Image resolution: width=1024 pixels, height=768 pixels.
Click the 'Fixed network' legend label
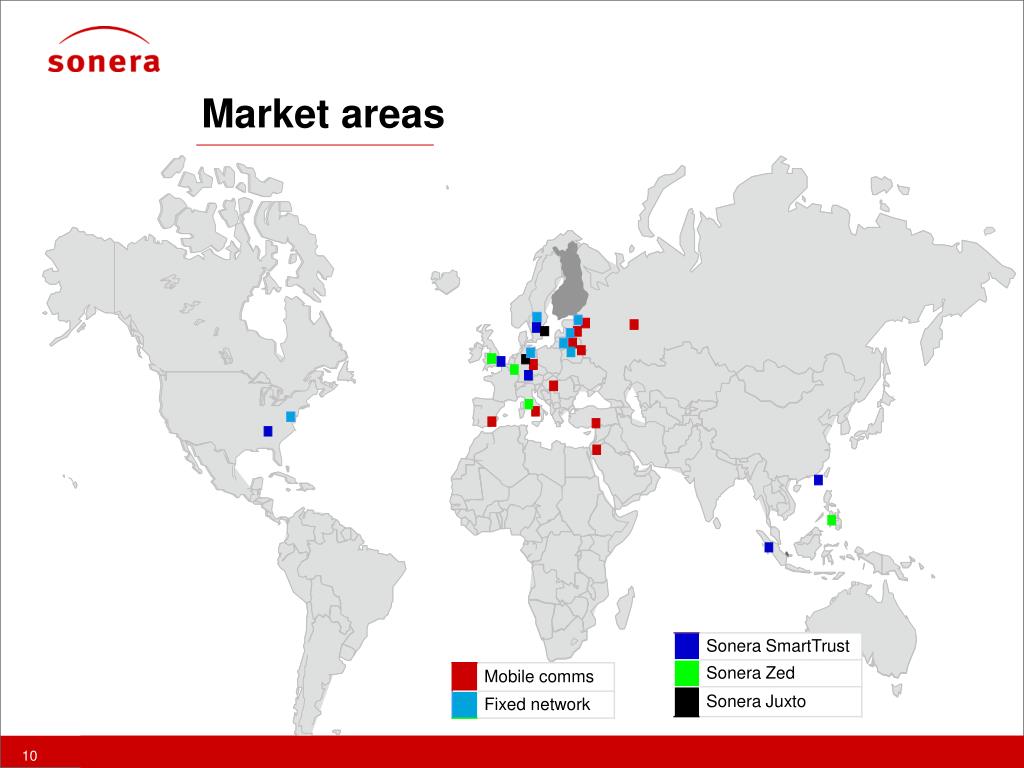click(537, 704)
